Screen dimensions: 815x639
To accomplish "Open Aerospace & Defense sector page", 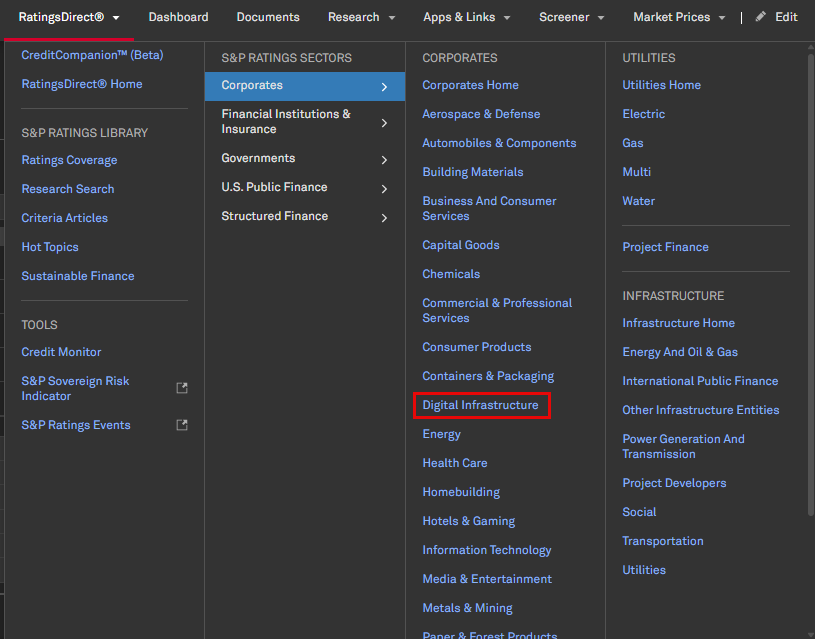I will tap(481, 114).
